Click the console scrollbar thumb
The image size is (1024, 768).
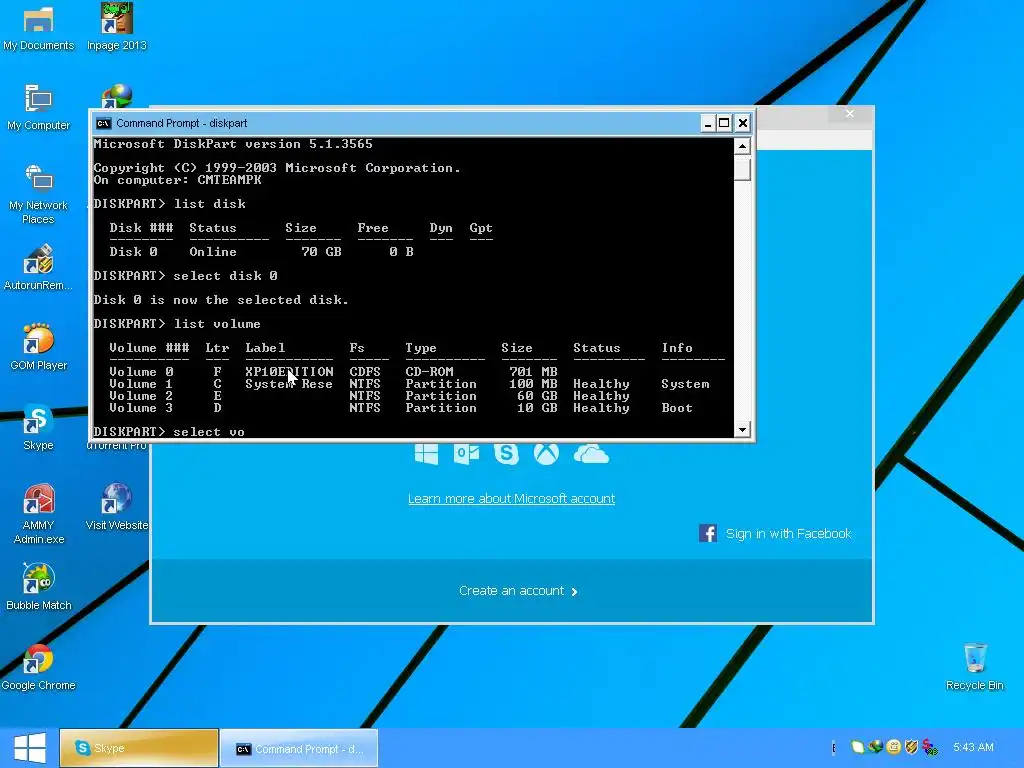click(x=742, y=168)
